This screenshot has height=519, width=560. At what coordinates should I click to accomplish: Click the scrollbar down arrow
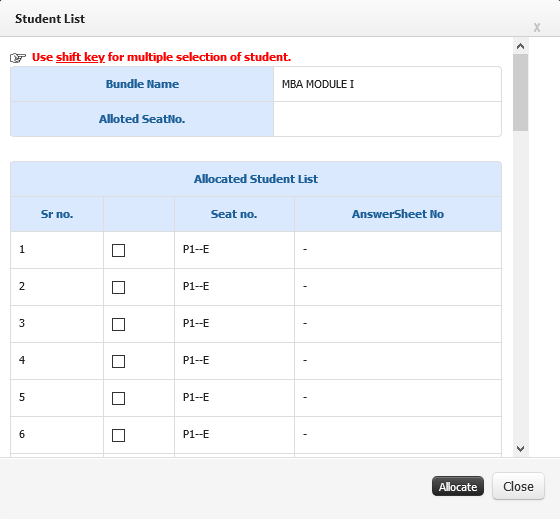click(520, 449)
